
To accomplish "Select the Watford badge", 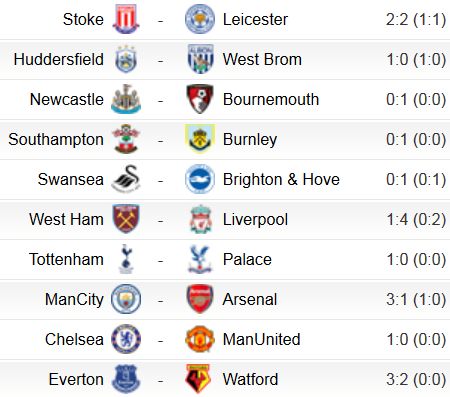I will pos(200,379).
